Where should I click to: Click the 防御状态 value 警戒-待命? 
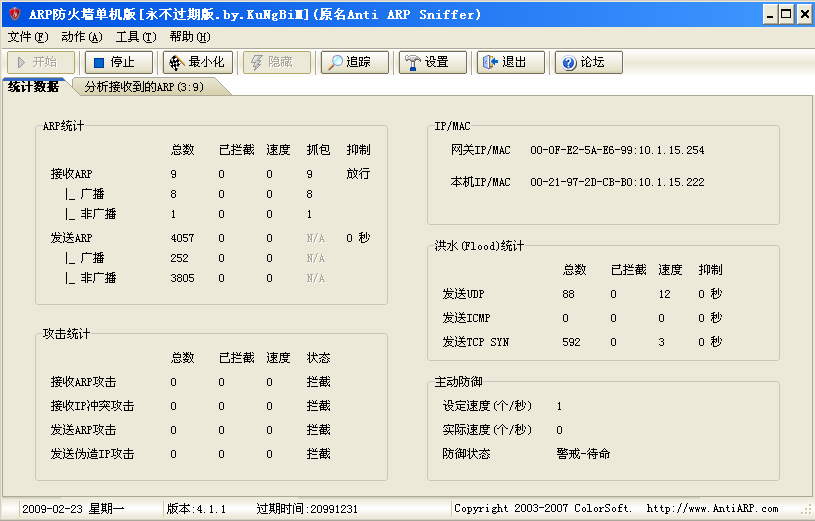(583, 454)
